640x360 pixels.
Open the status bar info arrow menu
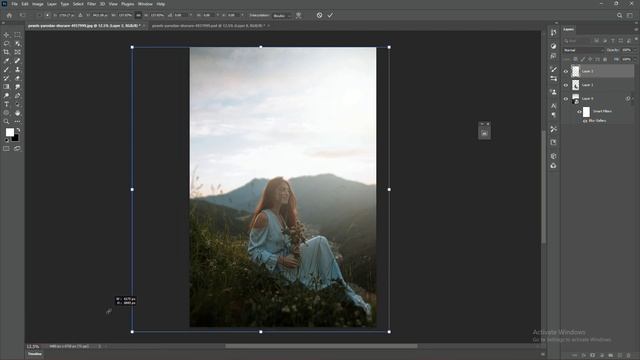pos(99,346)
